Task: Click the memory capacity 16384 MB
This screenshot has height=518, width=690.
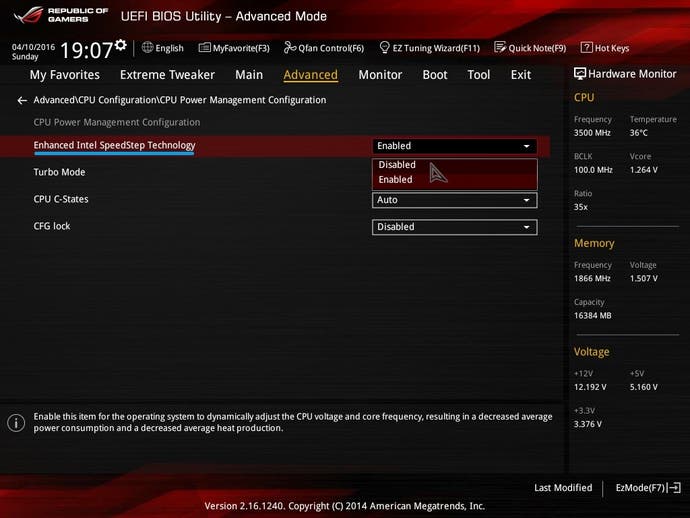Action: pyautogui.click(x=593, y=316)
